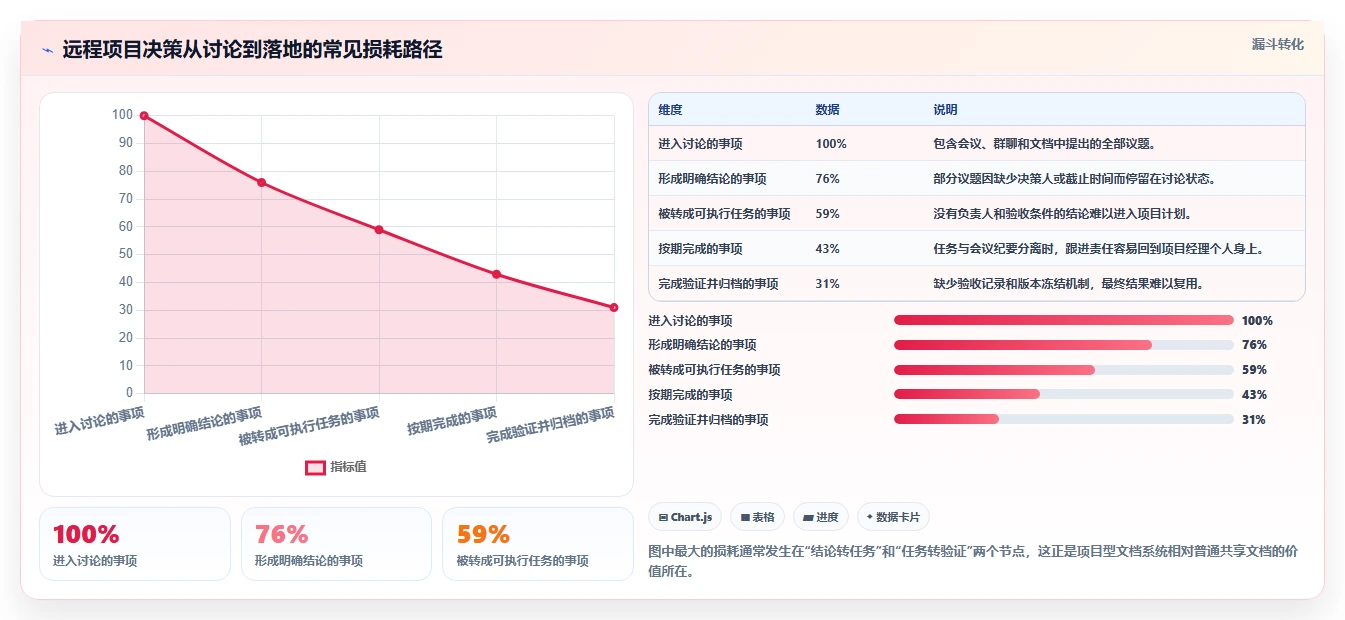Click the 数据 table column header
The width and height of the screenshot is (1345, 620).
pos(828,110)
